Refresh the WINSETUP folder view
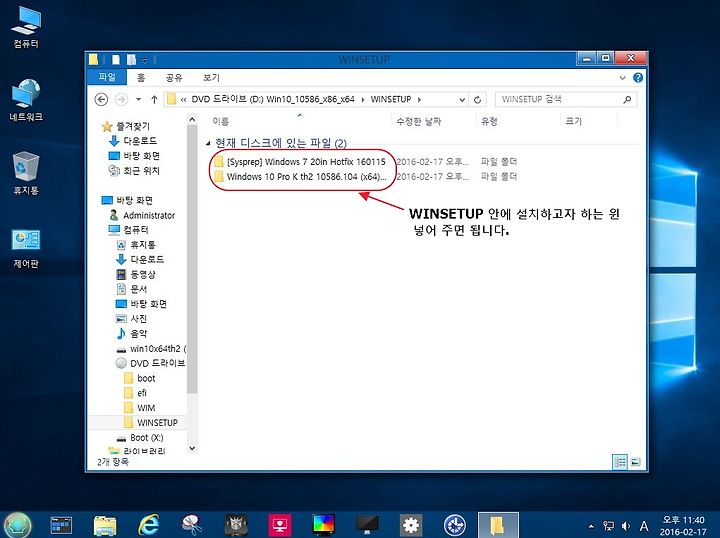Image resolution: width=720 pixels, height=538 pixels. pos(478,100)
